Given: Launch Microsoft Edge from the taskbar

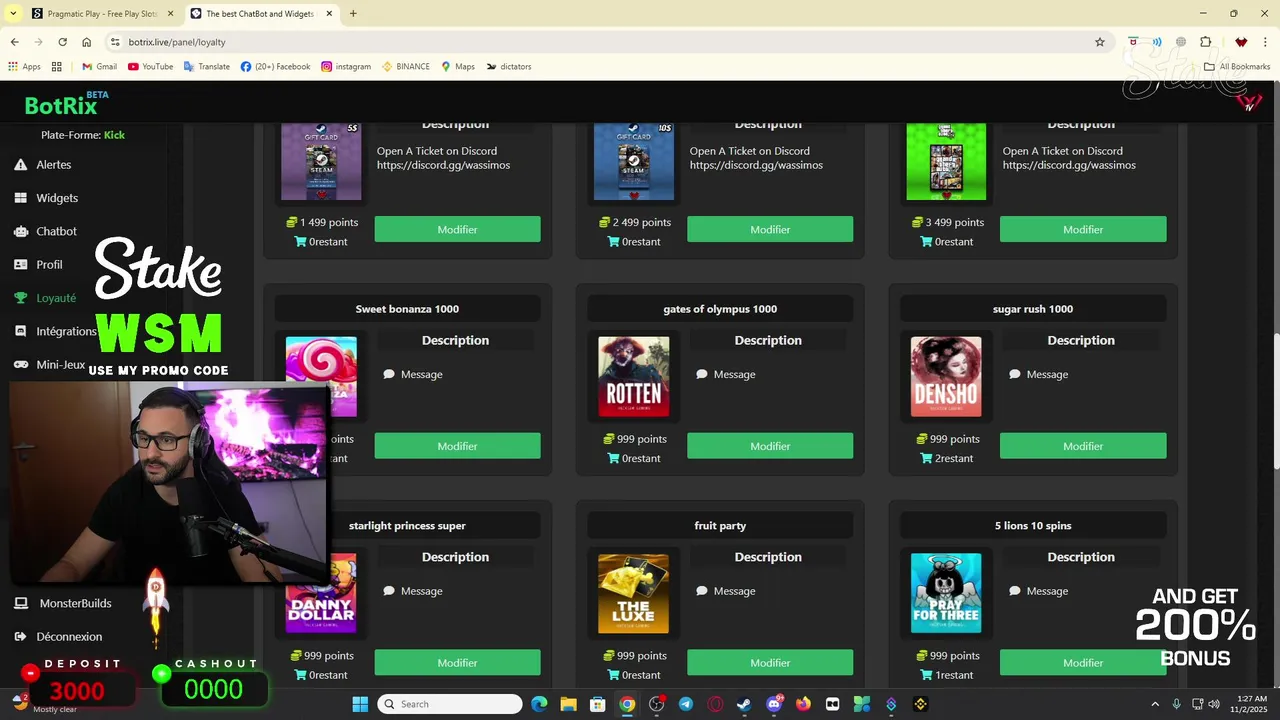Looking at the screenshot, I should 539,704.
